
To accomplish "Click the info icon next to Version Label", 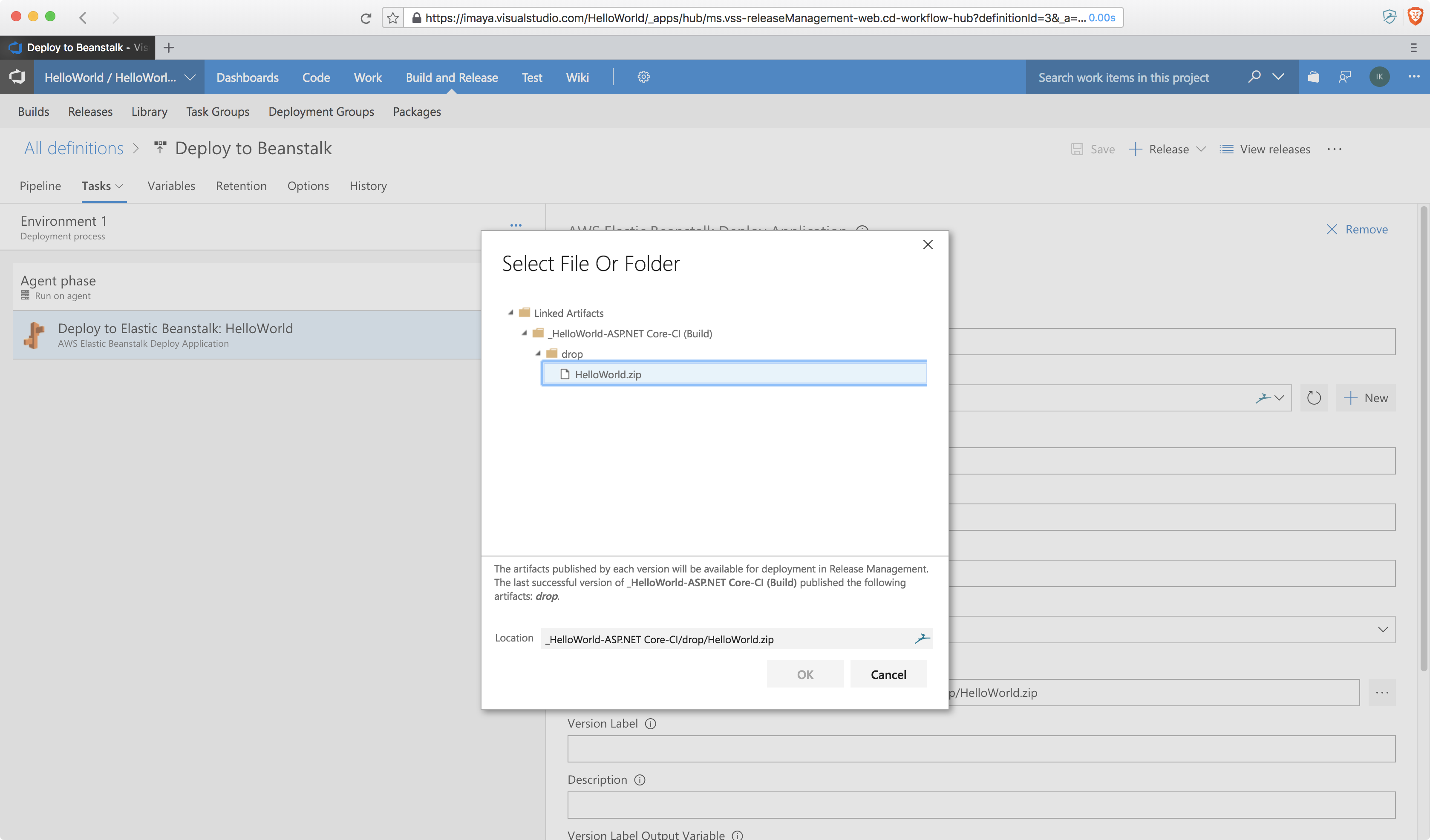I will [650, 724].
